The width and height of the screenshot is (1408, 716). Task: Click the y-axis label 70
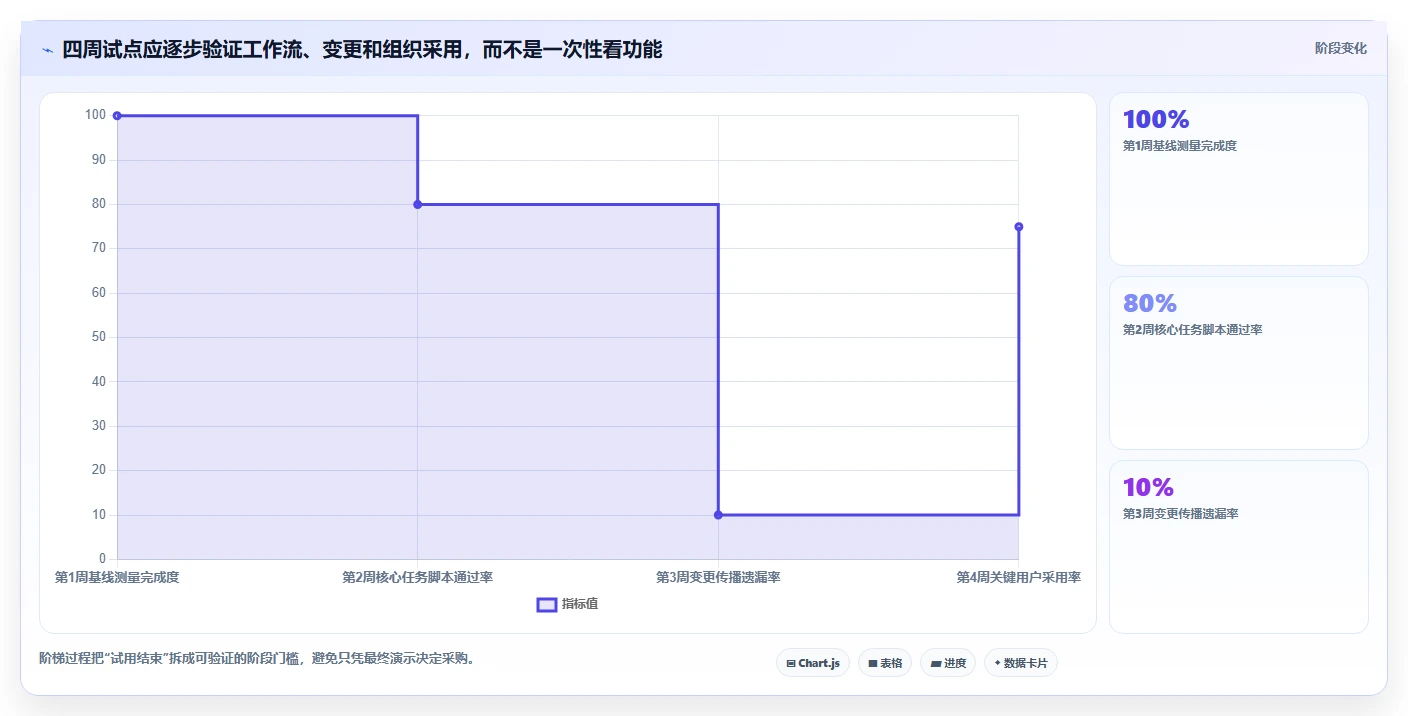click(x=98, y=248)
